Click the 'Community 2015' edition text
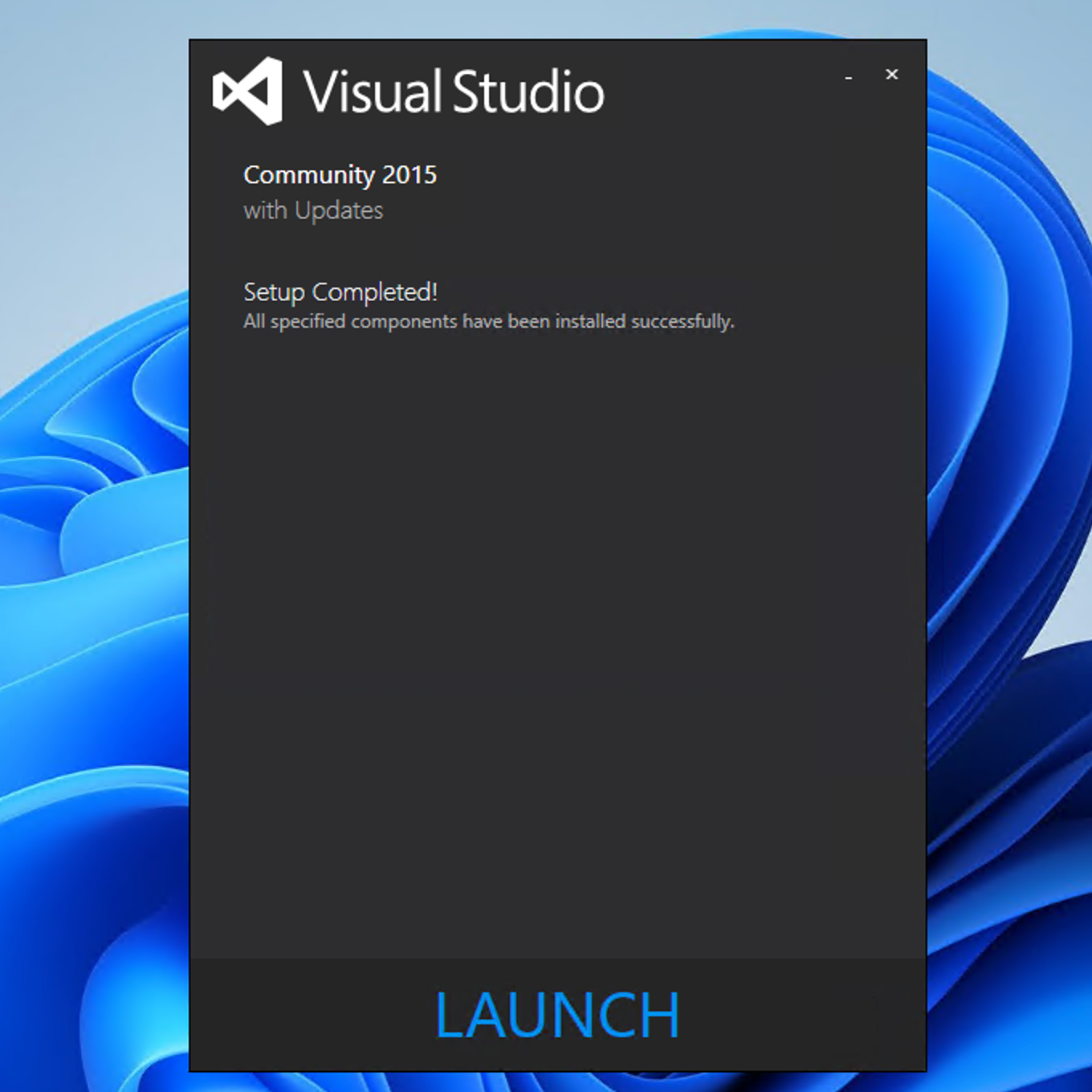1092x1092 pixels. (340, 174)
